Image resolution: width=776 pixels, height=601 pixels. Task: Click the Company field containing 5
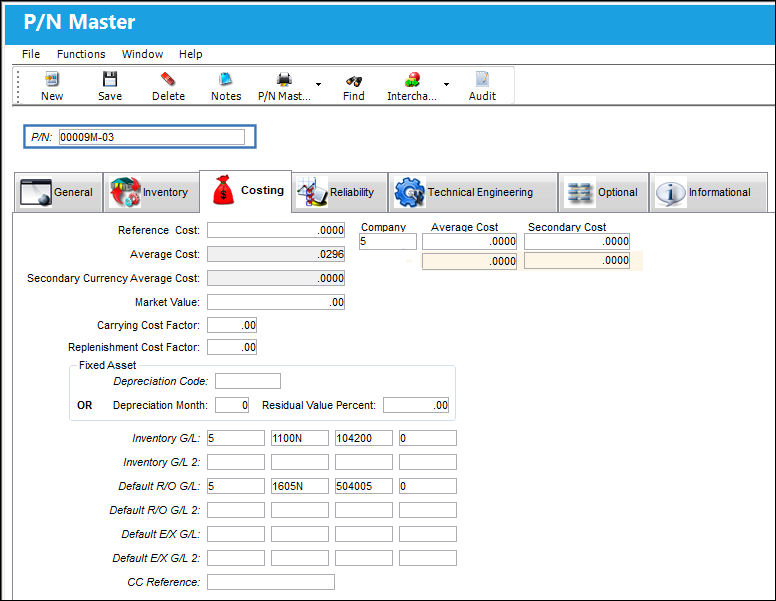coord(388,242)
